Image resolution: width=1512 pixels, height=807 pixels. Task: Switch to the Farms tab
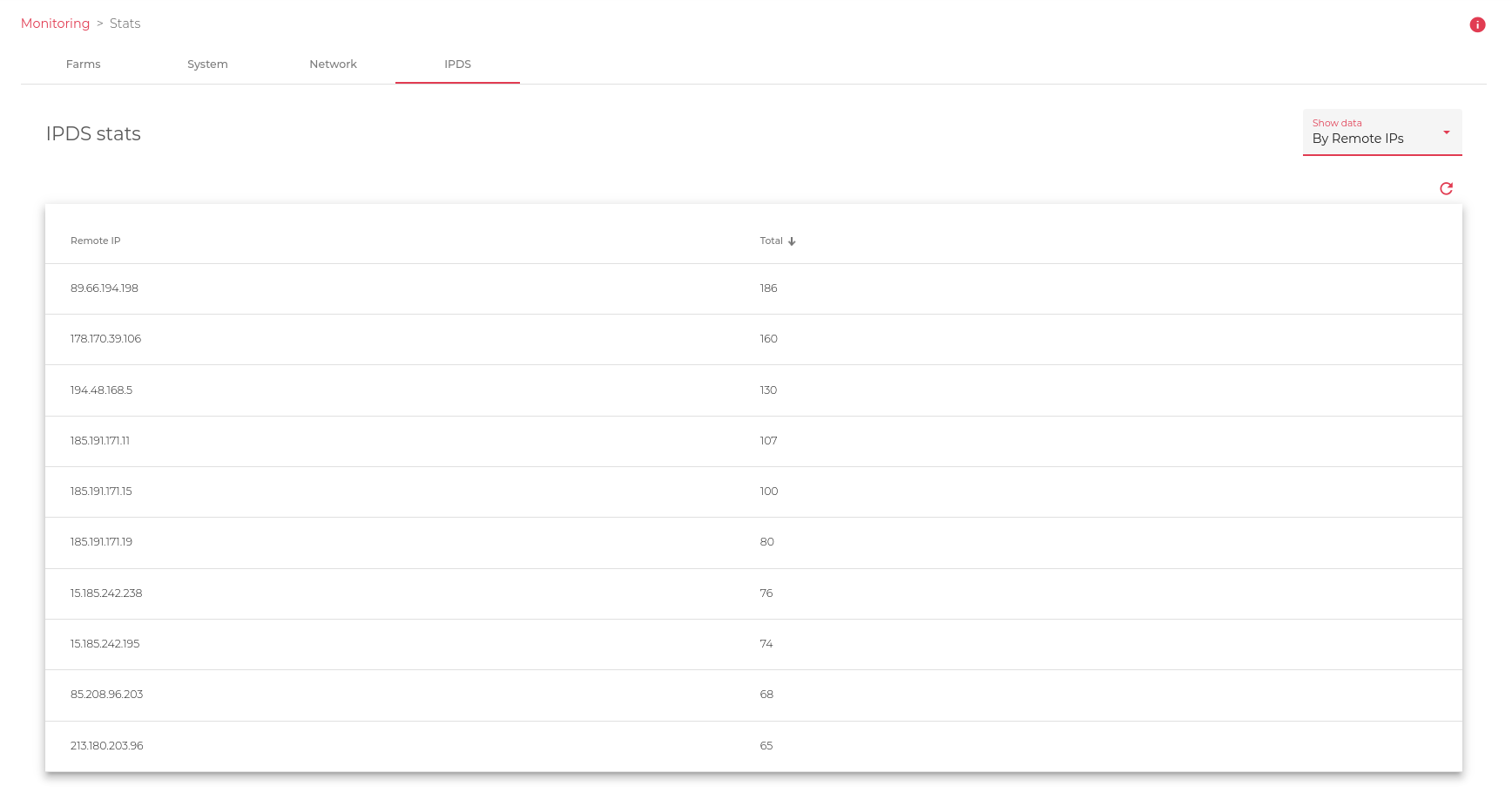84,64
